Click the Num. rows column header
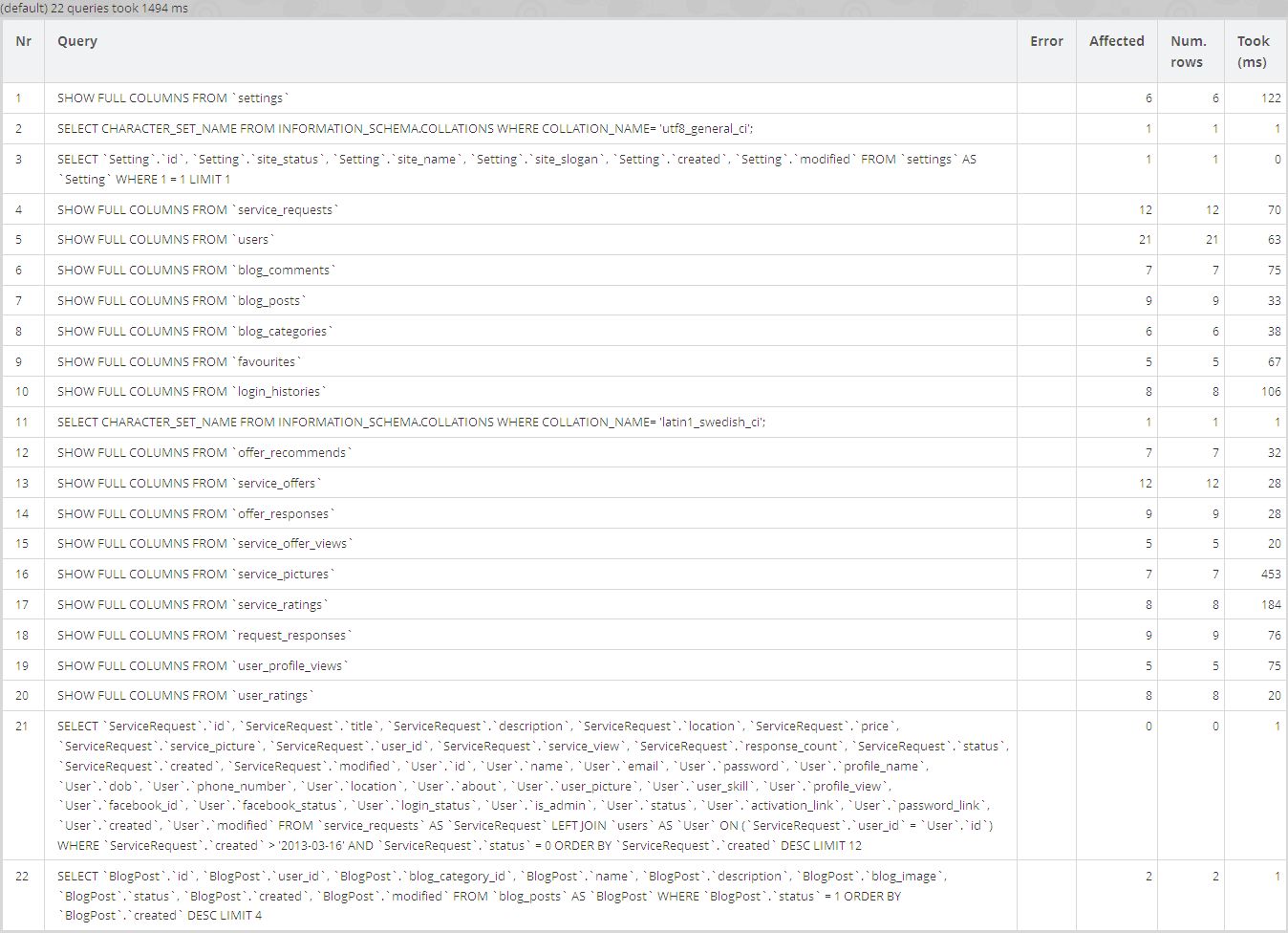The image size is (1288, 933). point(1189,52)
